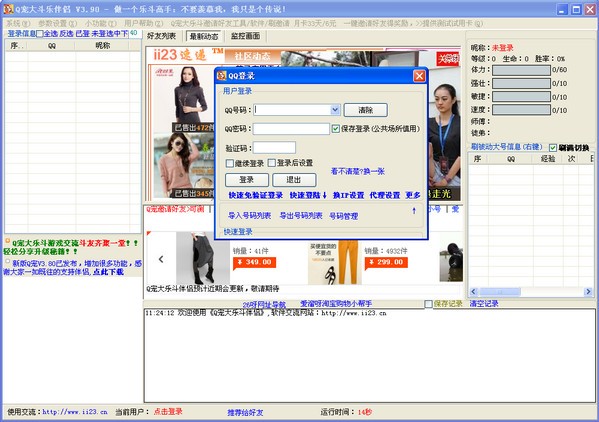Open 换IP设置 link
Screen dimensions: 599x422
pyautogui.click(x=348, y=195)
